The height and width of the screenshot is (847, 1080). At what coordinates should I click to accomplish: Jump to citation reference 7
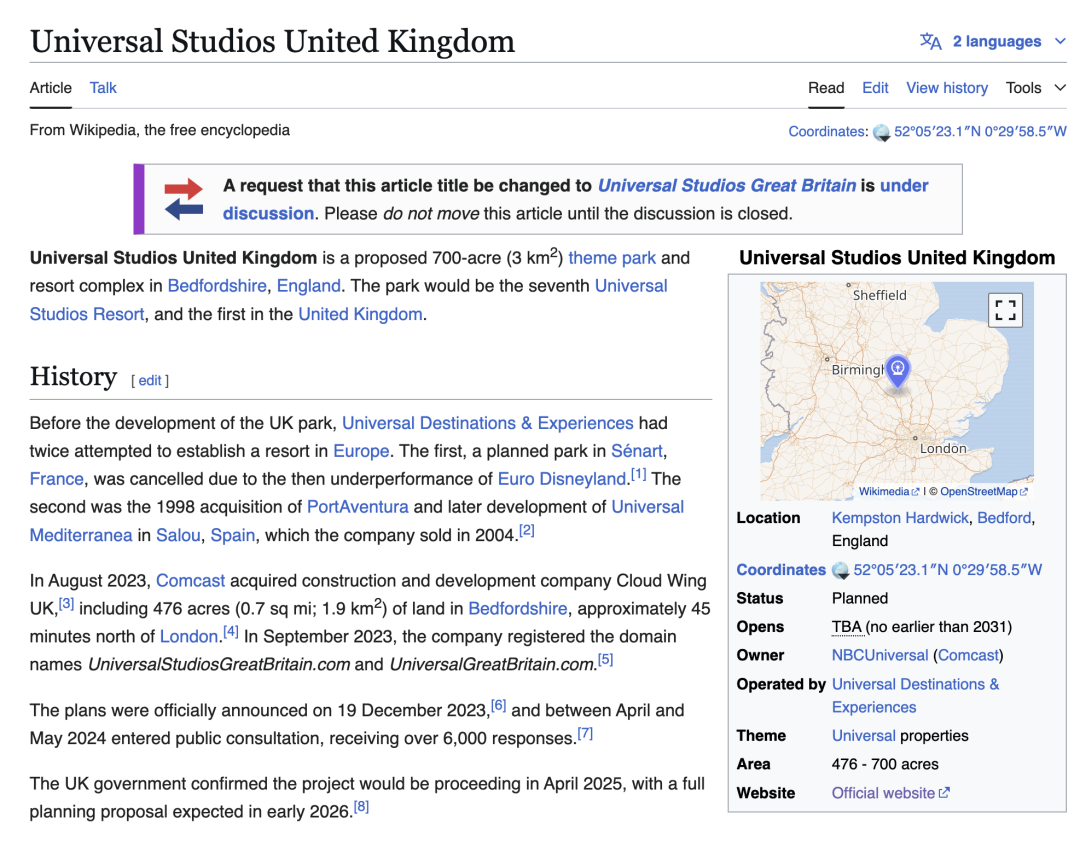pos(585,733)
